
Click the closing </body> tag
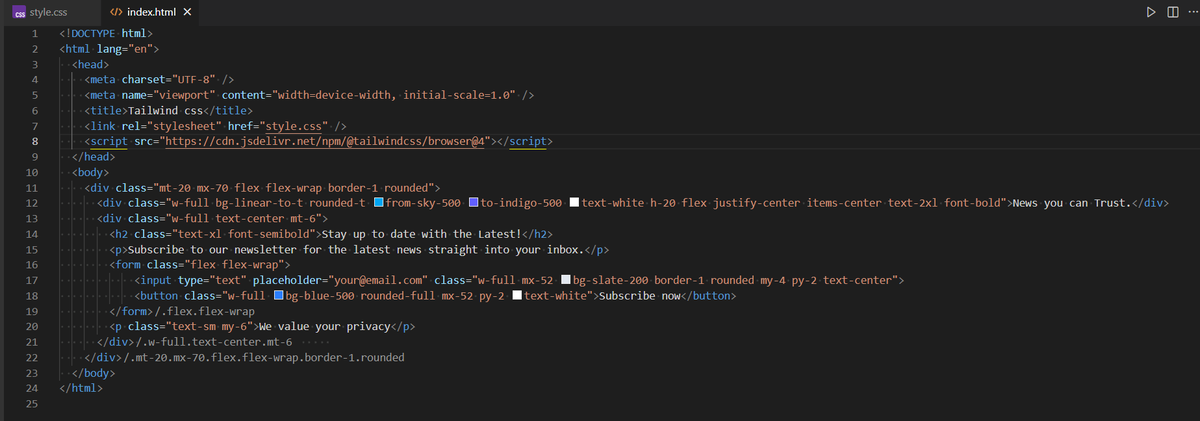[94, 374]
